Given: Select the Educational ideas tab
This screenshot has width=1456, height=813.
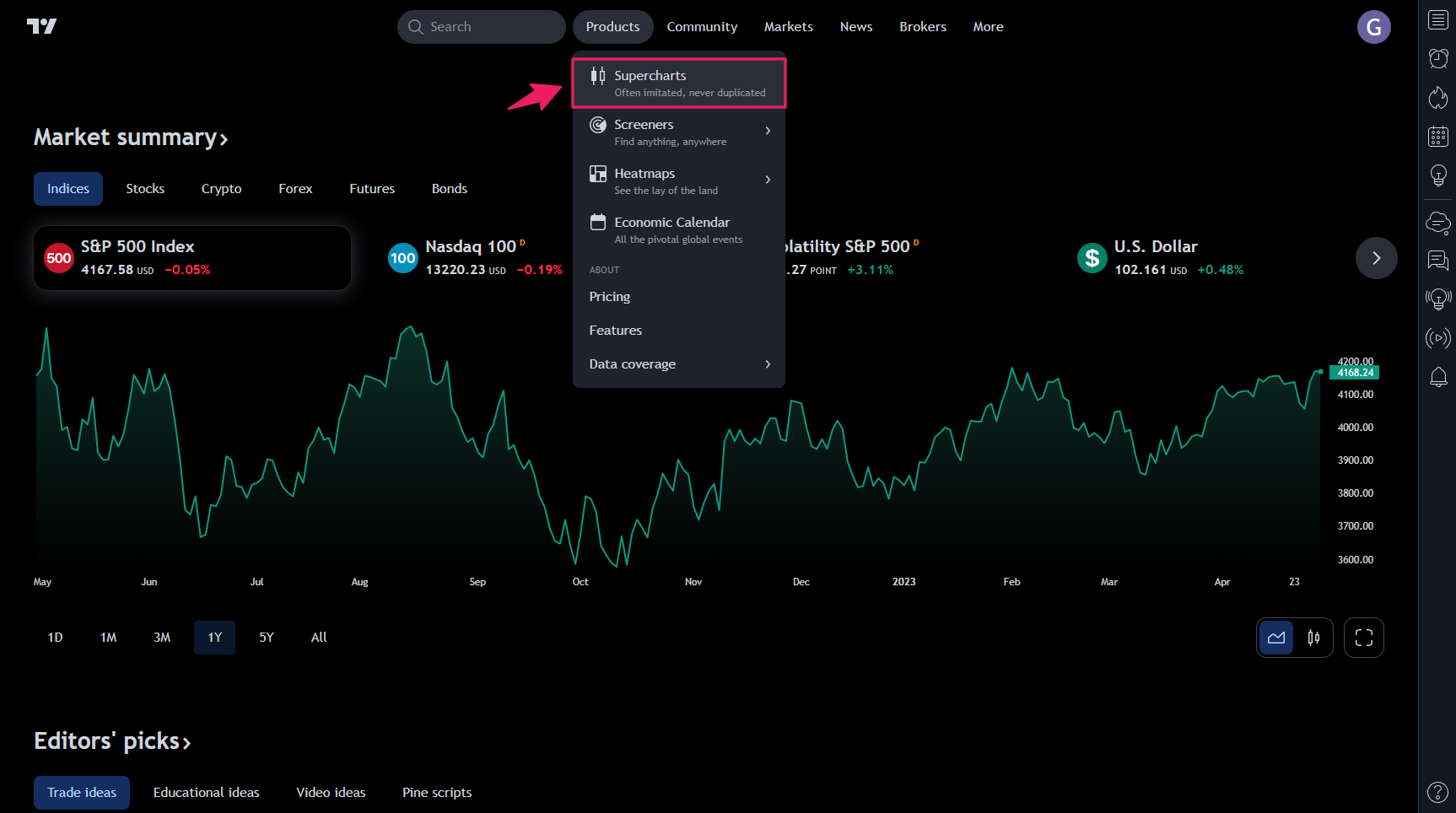Looking at the screenshot, I should [207, 793].
